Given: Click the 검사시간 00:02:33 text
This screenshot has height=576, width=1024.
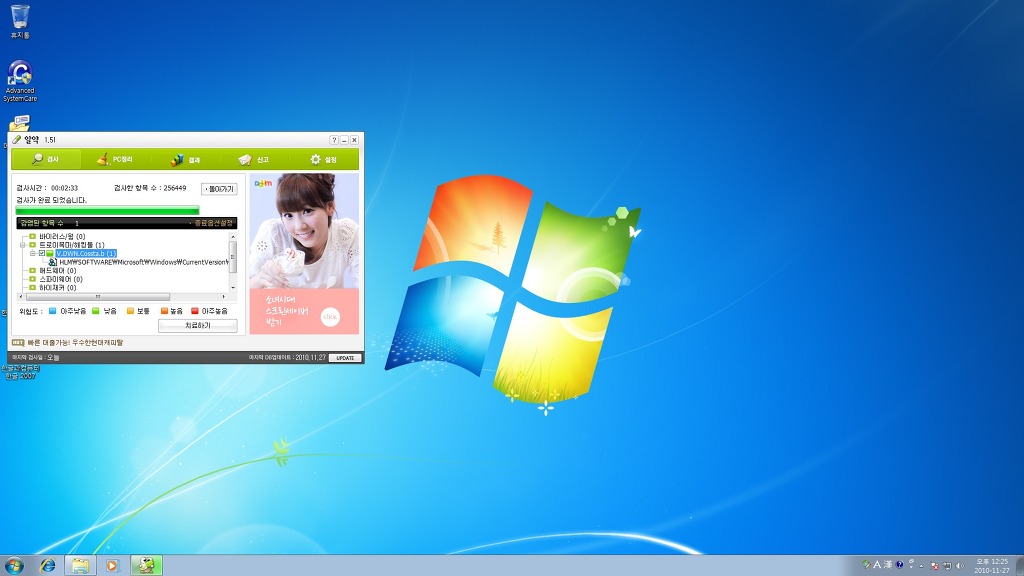Looking at the screenshot, I should point(47,188).
